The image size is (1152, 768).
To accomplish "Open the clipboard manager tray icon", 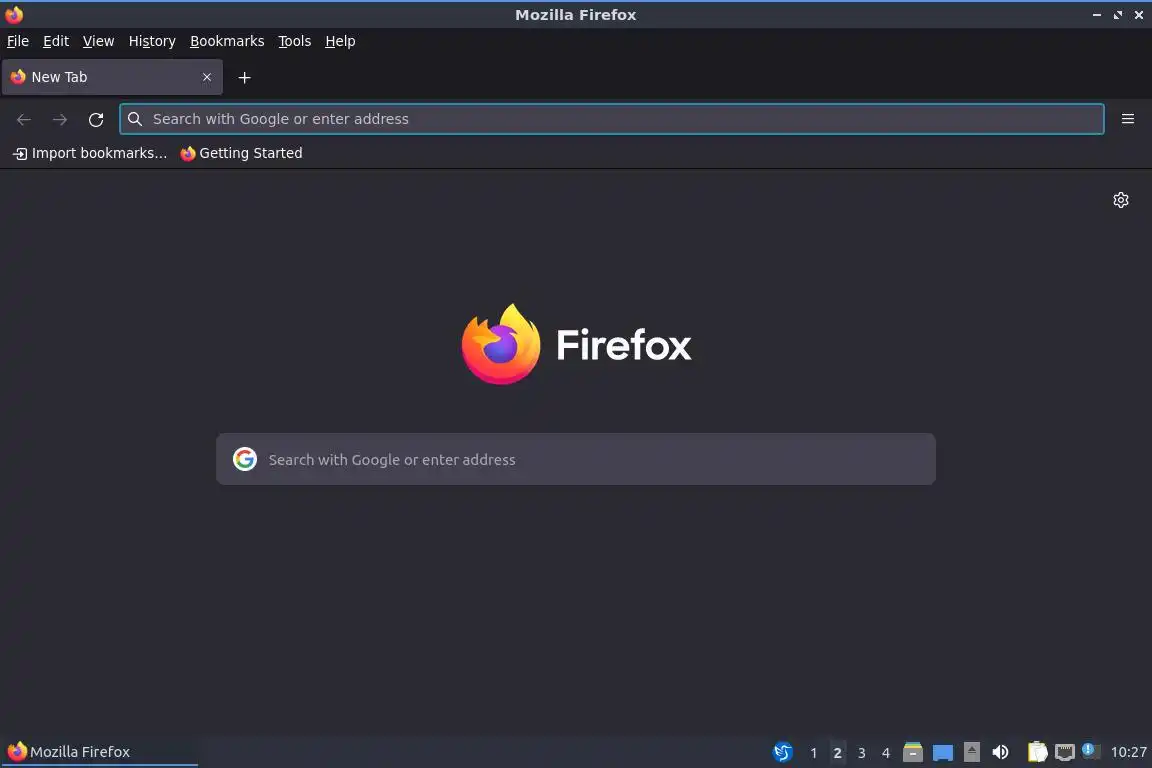I will 1037,752.
